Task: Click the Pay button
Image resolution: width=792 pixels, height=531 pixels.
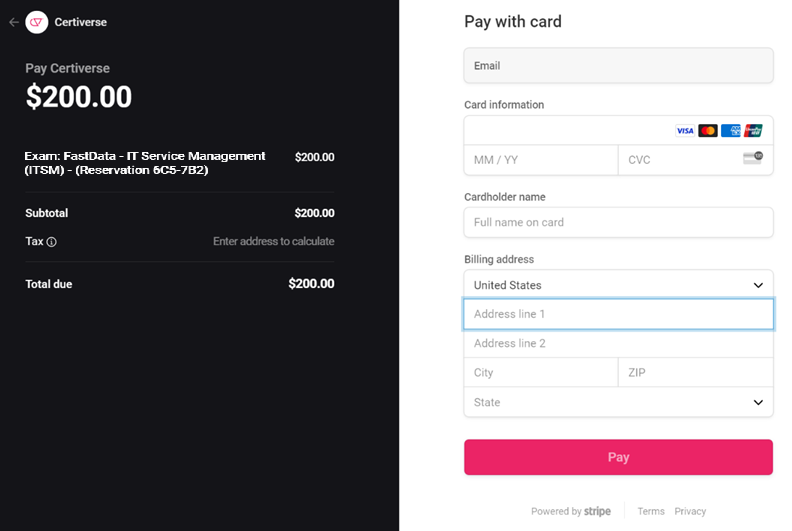Action: pyautogui.click(x=618, y=457)
